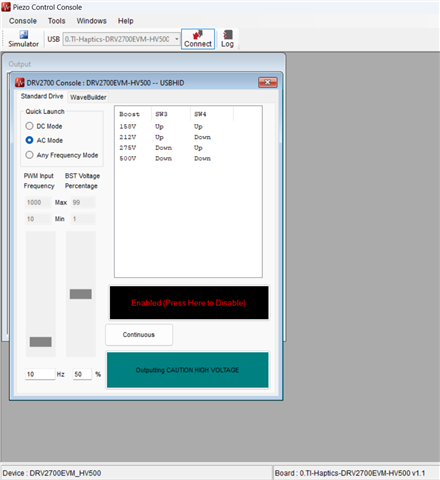Click Enabled (Press Here to Disable) button
The image size is (440, 480).
click(x=189, y=303)
